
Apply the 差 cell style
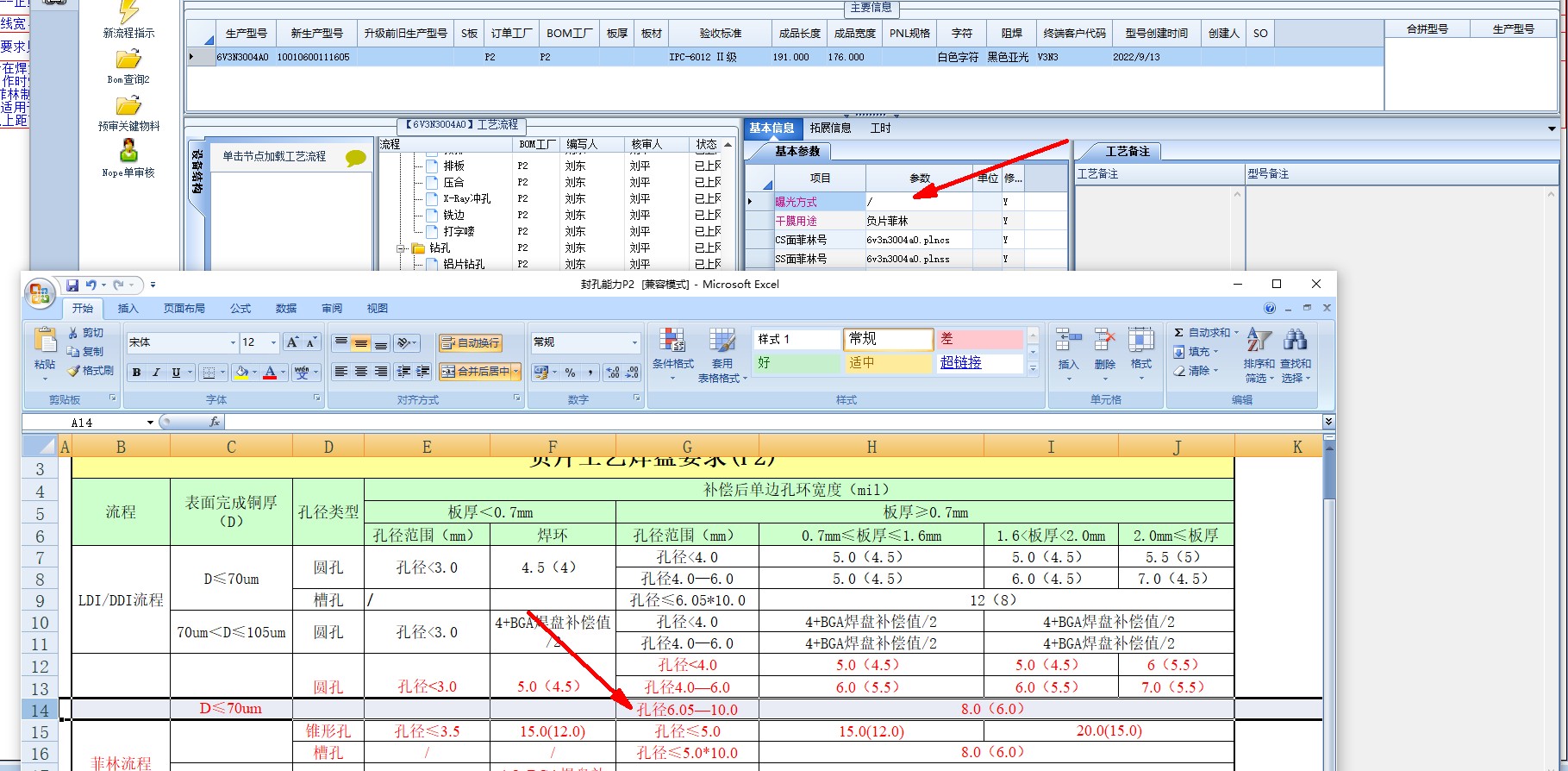pyautogui.click(x=981, y=339)
